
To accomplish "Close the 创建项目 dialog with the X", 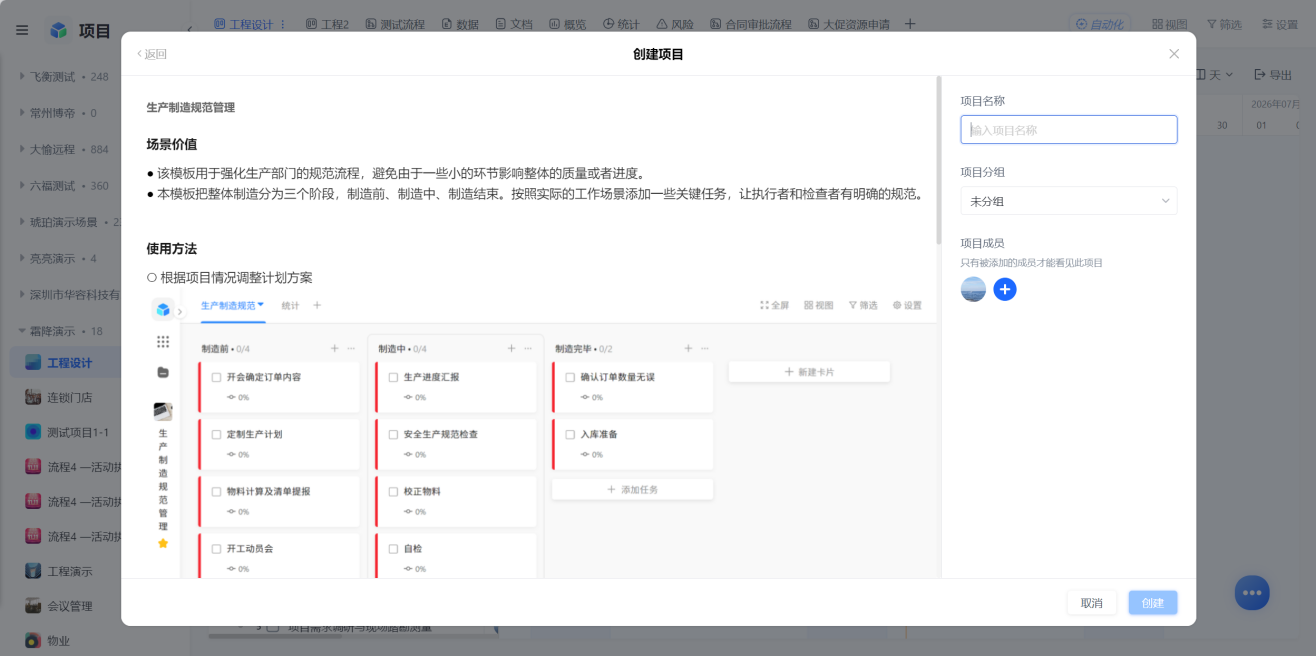I will coord(1174,54).
